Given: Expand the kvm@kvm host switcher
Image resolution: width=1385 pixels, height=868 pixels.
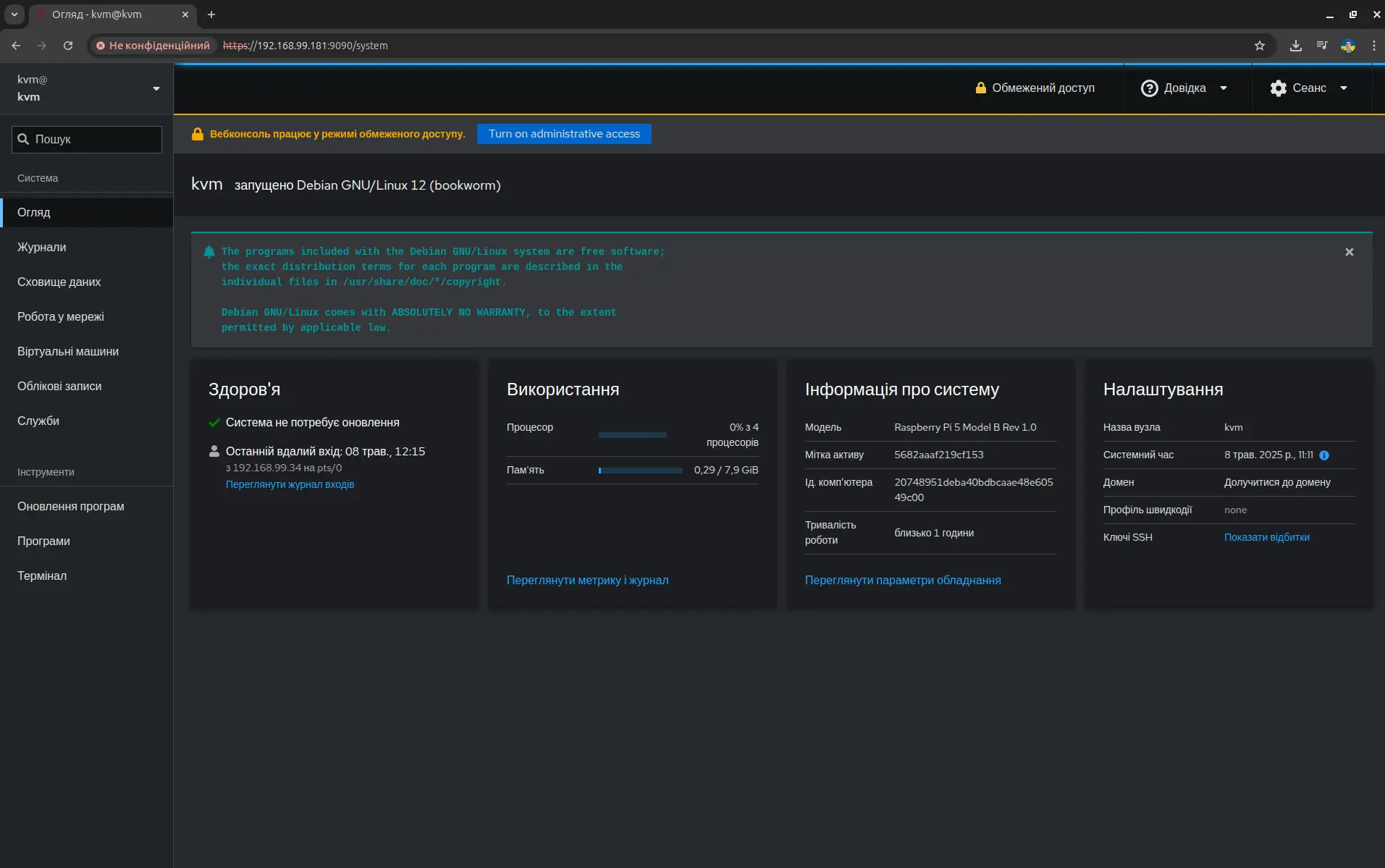Looking at the screenshot, I should coord(86,88).
